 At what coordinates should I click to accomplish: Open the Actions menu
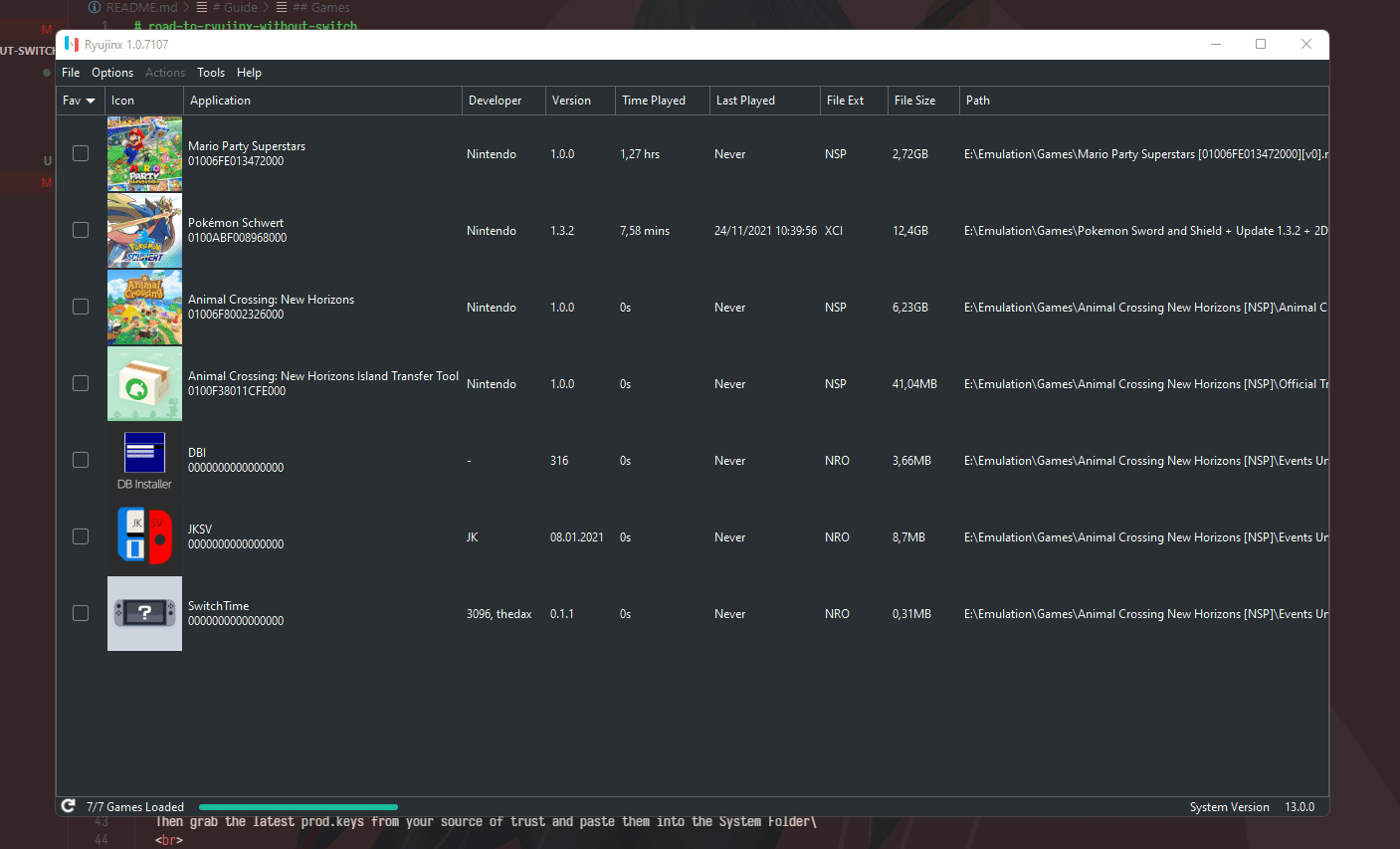click(x=165, y=73)
